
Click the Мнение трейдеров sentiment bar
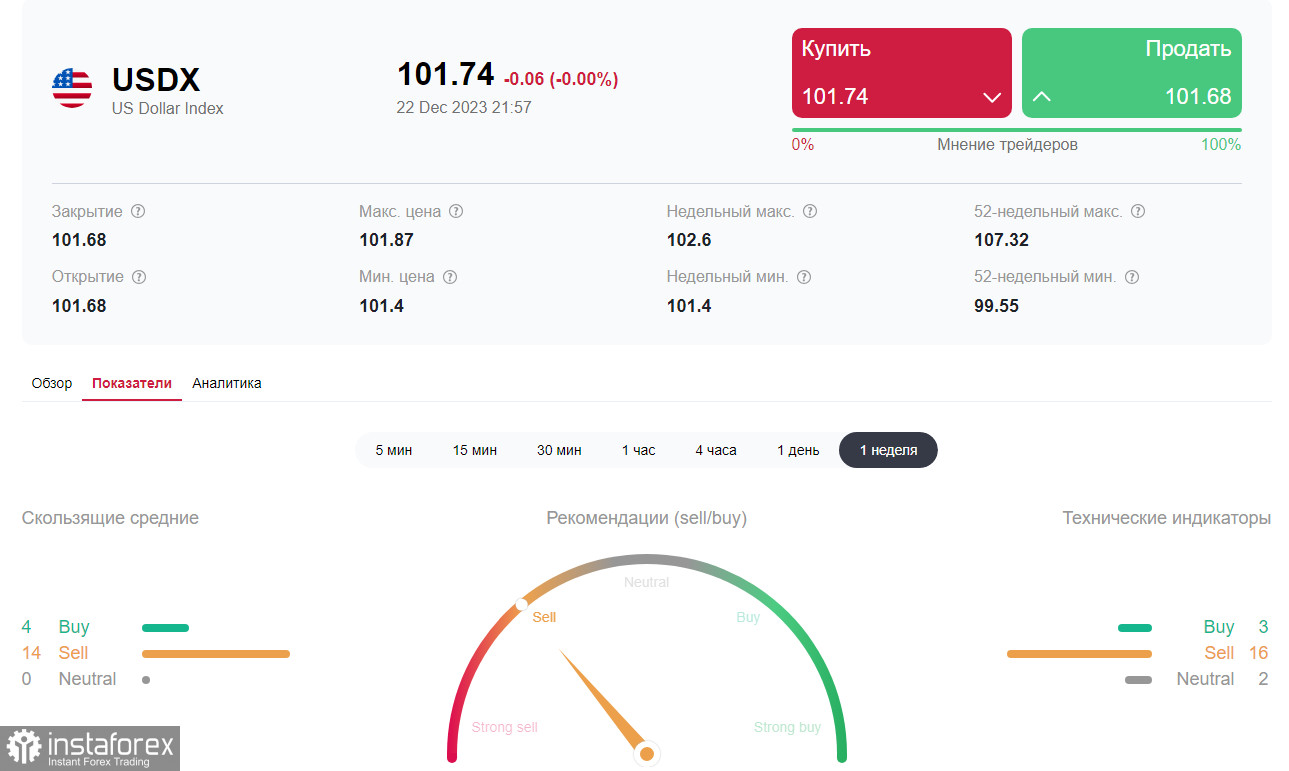point(1017,130)
